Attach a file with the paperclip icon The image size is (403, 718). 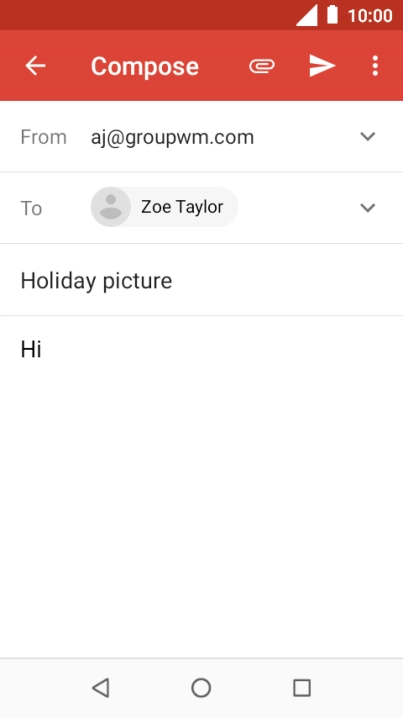point(262,66)
